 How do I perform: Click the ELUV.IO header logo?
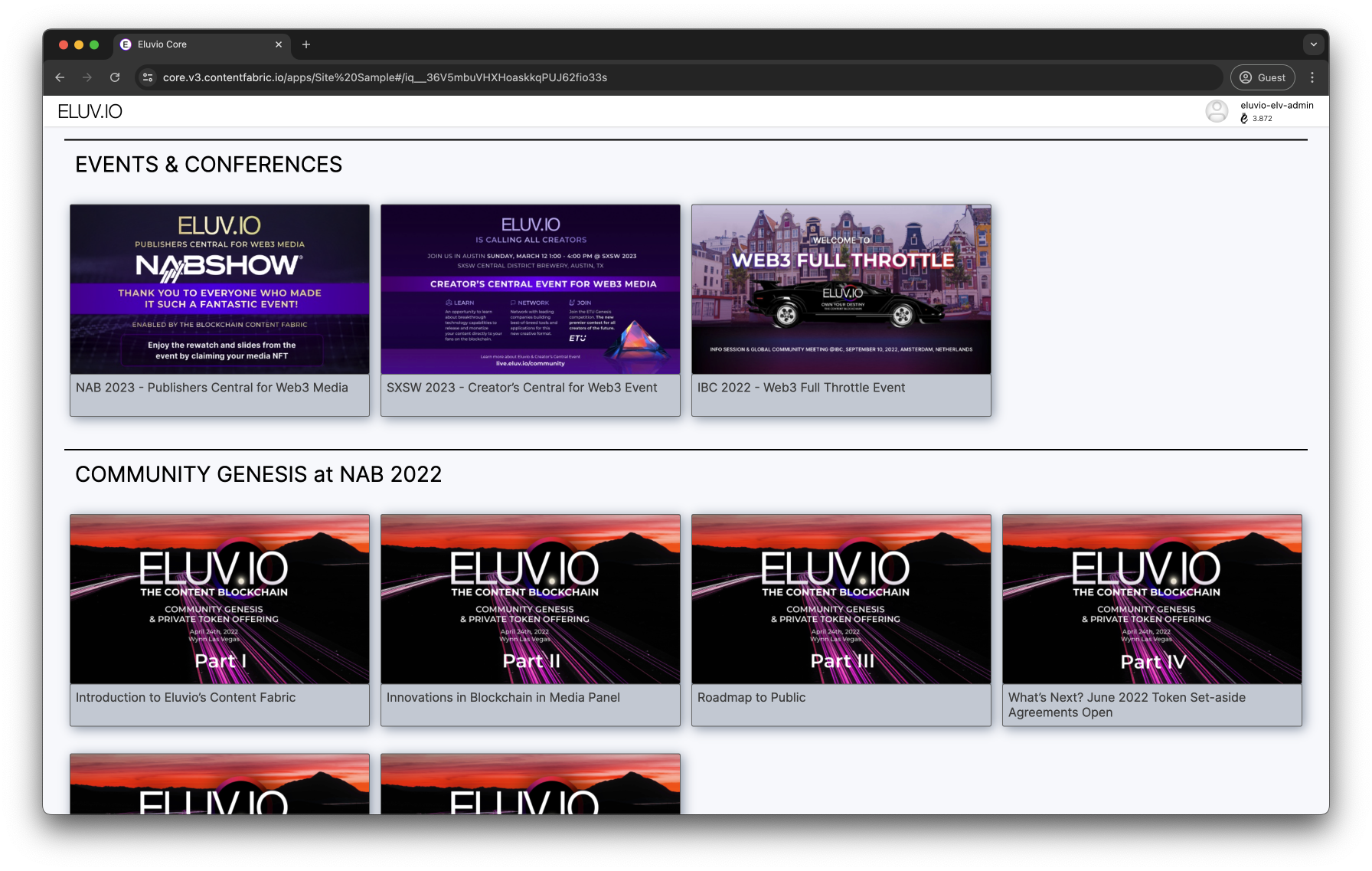[90, 112]
